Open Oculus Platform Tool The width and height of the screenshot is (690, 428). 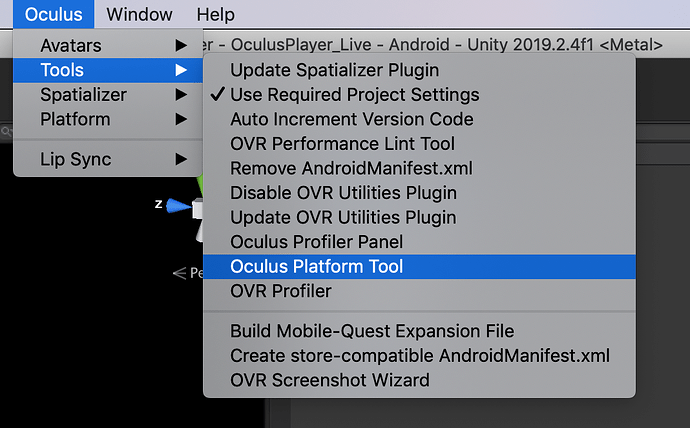[x=316, y=266]
